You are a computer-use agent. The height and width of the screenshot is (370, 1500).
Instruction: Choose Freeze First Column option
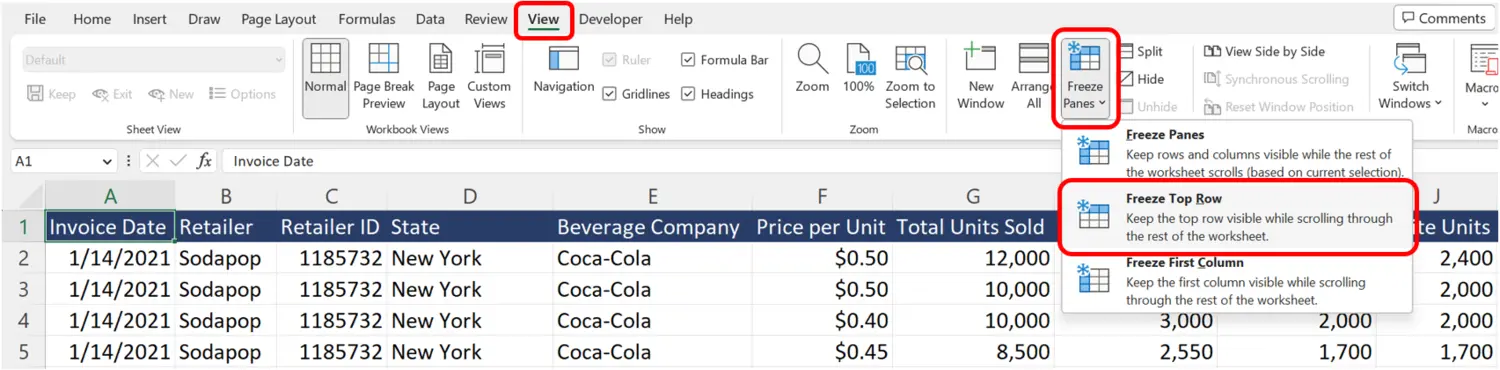point(1237,281)
